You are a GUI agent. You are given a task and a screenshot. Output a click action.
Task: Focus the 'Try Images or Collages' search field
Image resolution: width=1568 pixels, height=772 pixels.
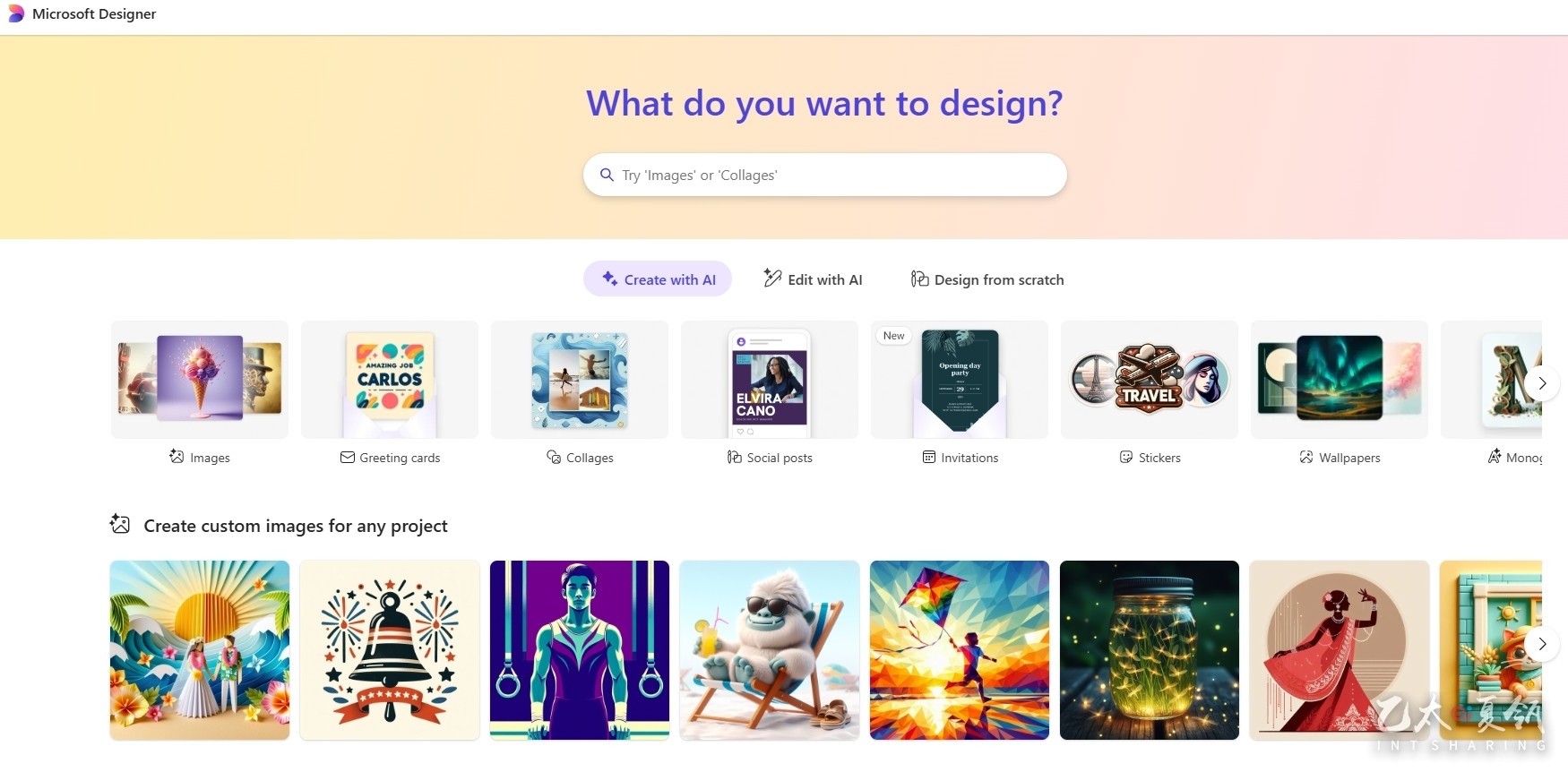pos(825,175)
